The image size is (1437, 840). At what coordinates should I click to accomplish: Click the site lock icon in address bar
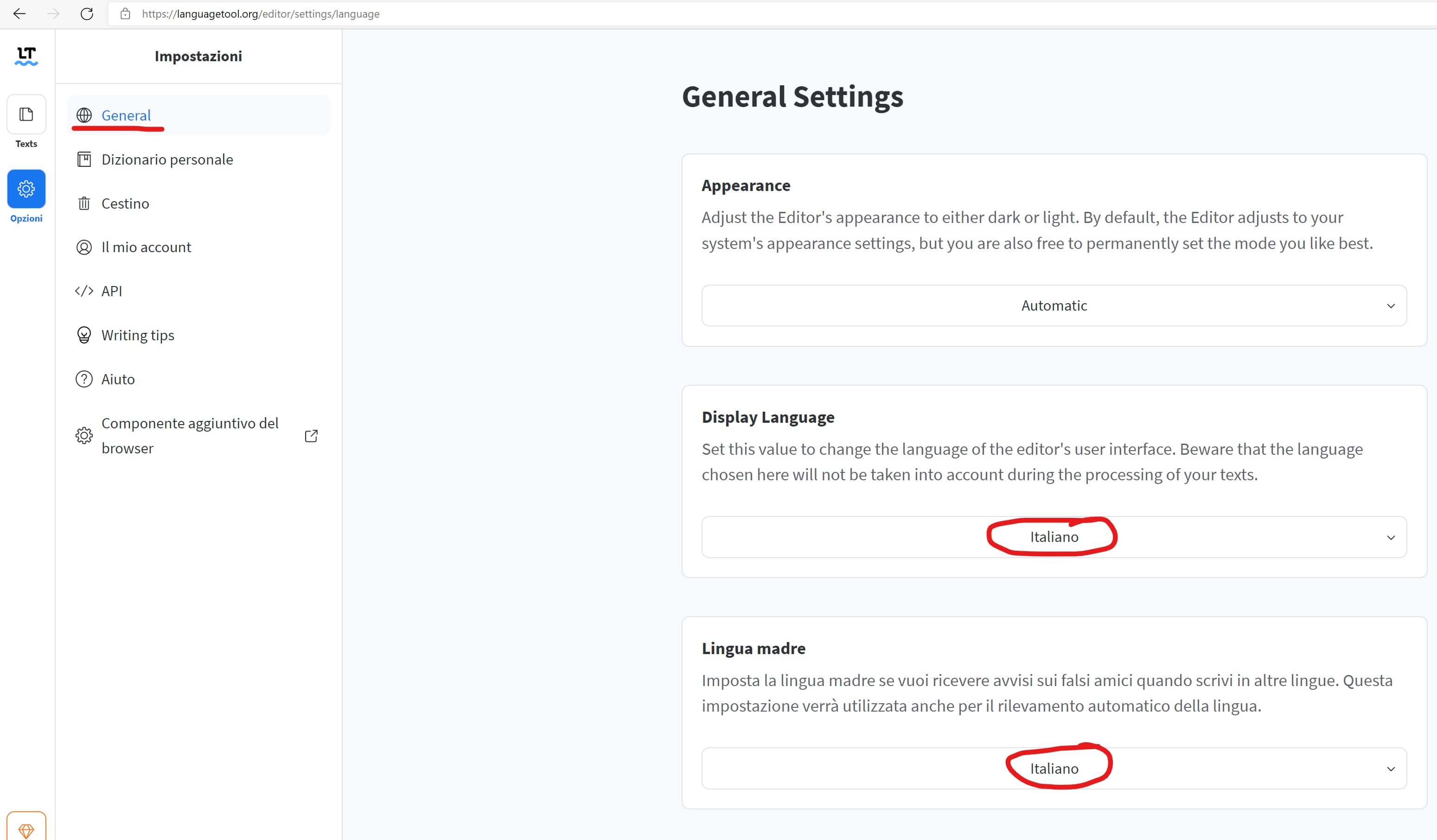[x=126, y=14]
